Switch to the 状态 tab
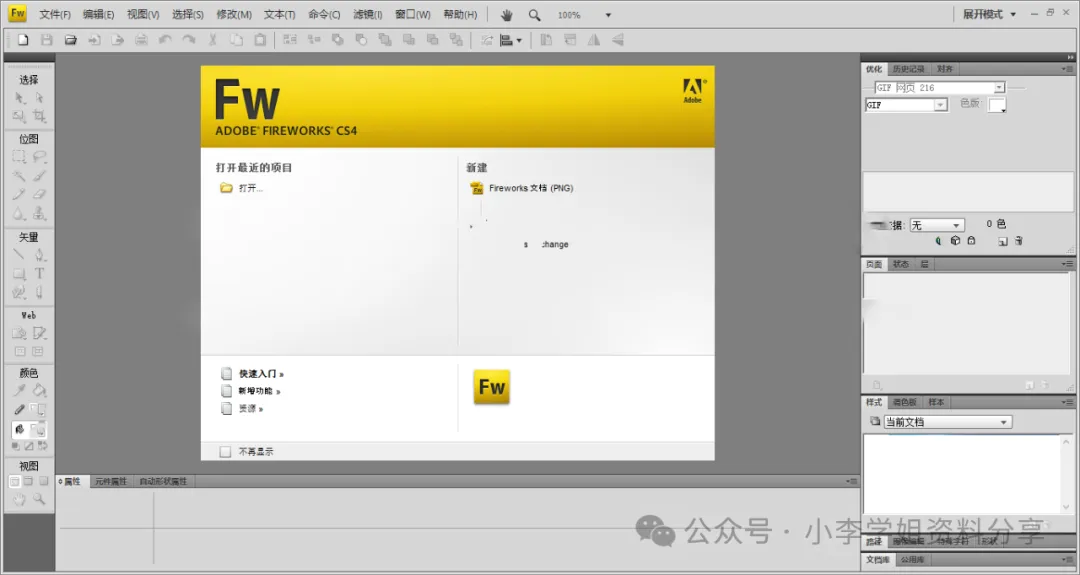 coord(900,264)
